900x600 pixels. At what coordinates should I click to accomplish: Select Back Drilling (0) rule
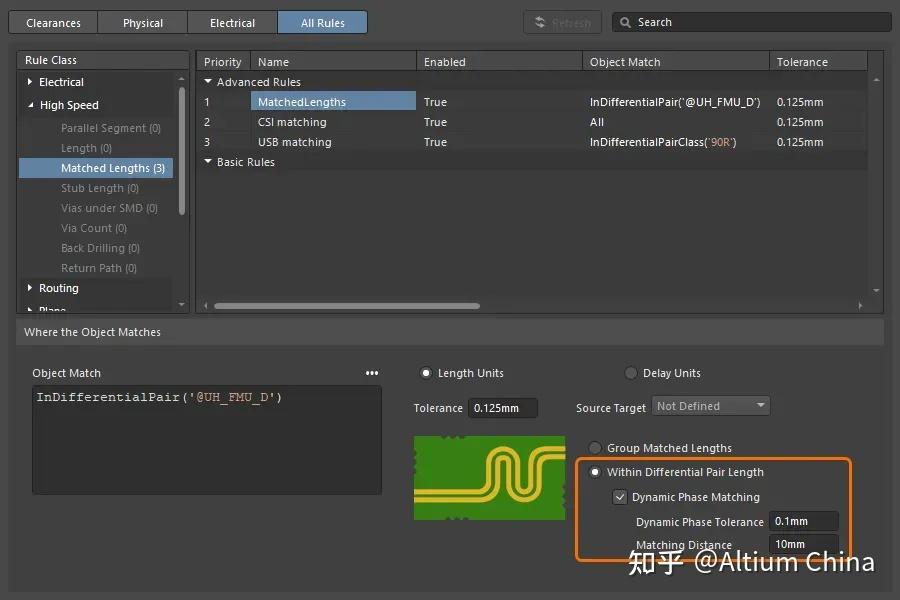[x=100, y=248]
